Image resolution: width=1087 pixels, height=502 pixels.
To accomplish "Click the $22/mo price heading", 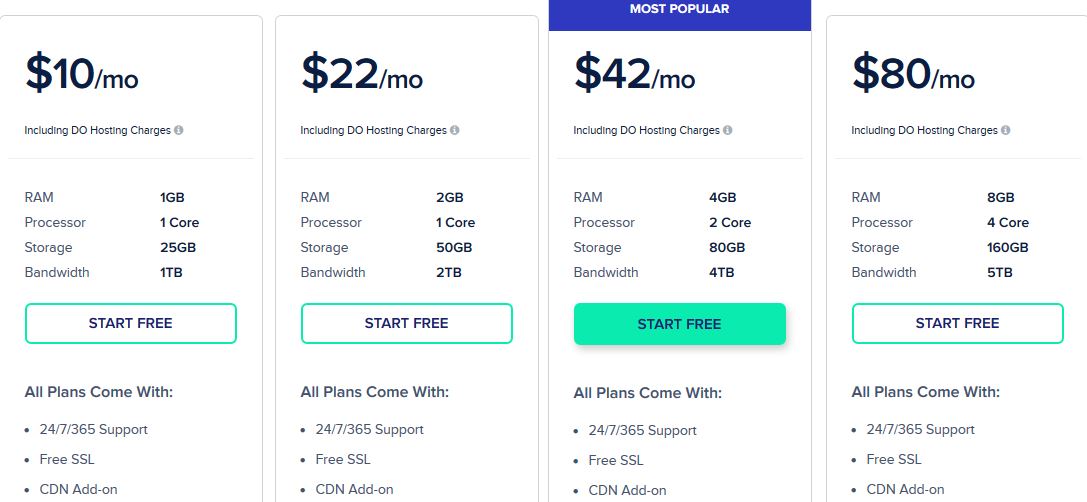I will [362, 73].
